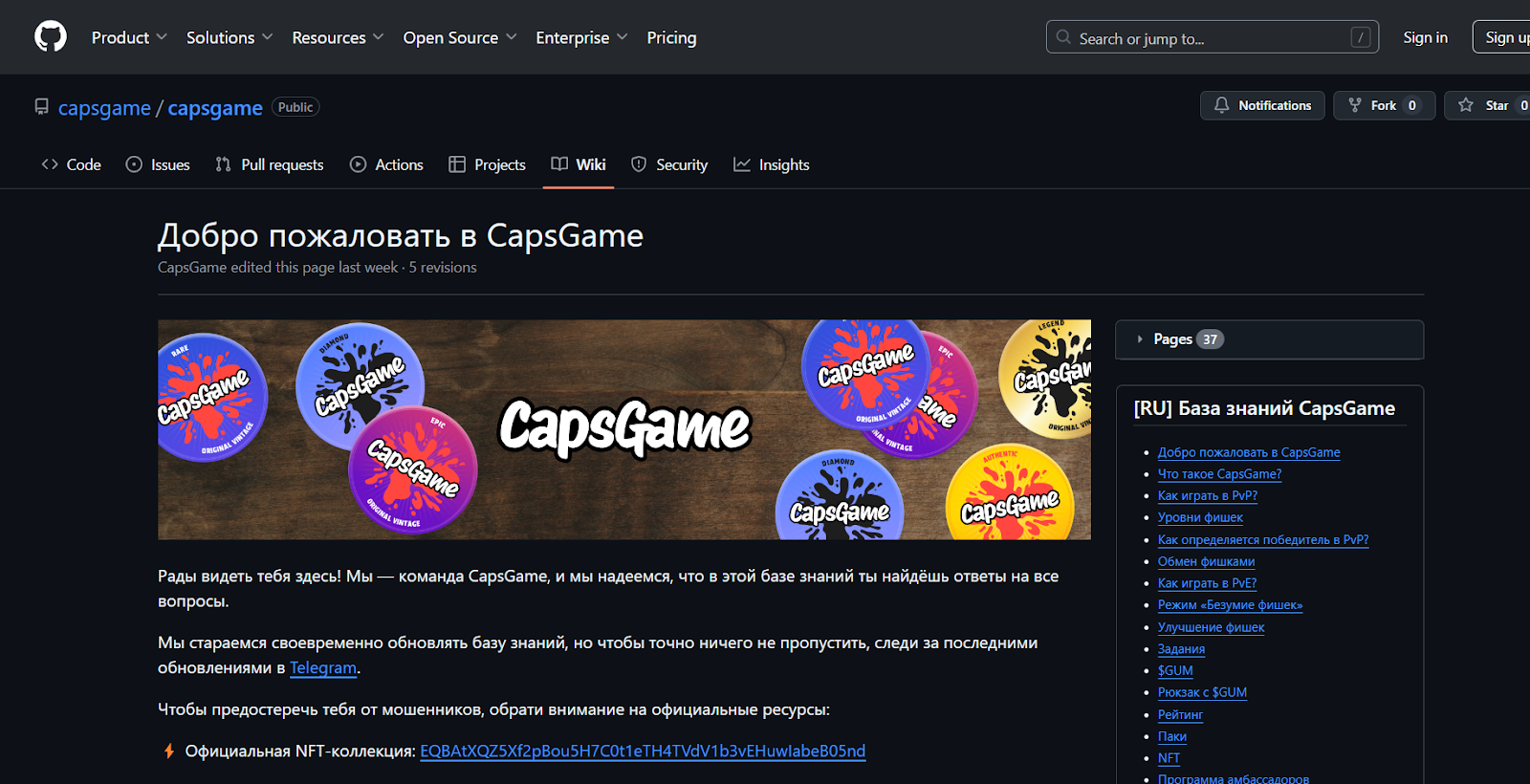Viewport: 1530px width, 784px height.
Task: Open the capsgame owner link
Action: (104, 108)
